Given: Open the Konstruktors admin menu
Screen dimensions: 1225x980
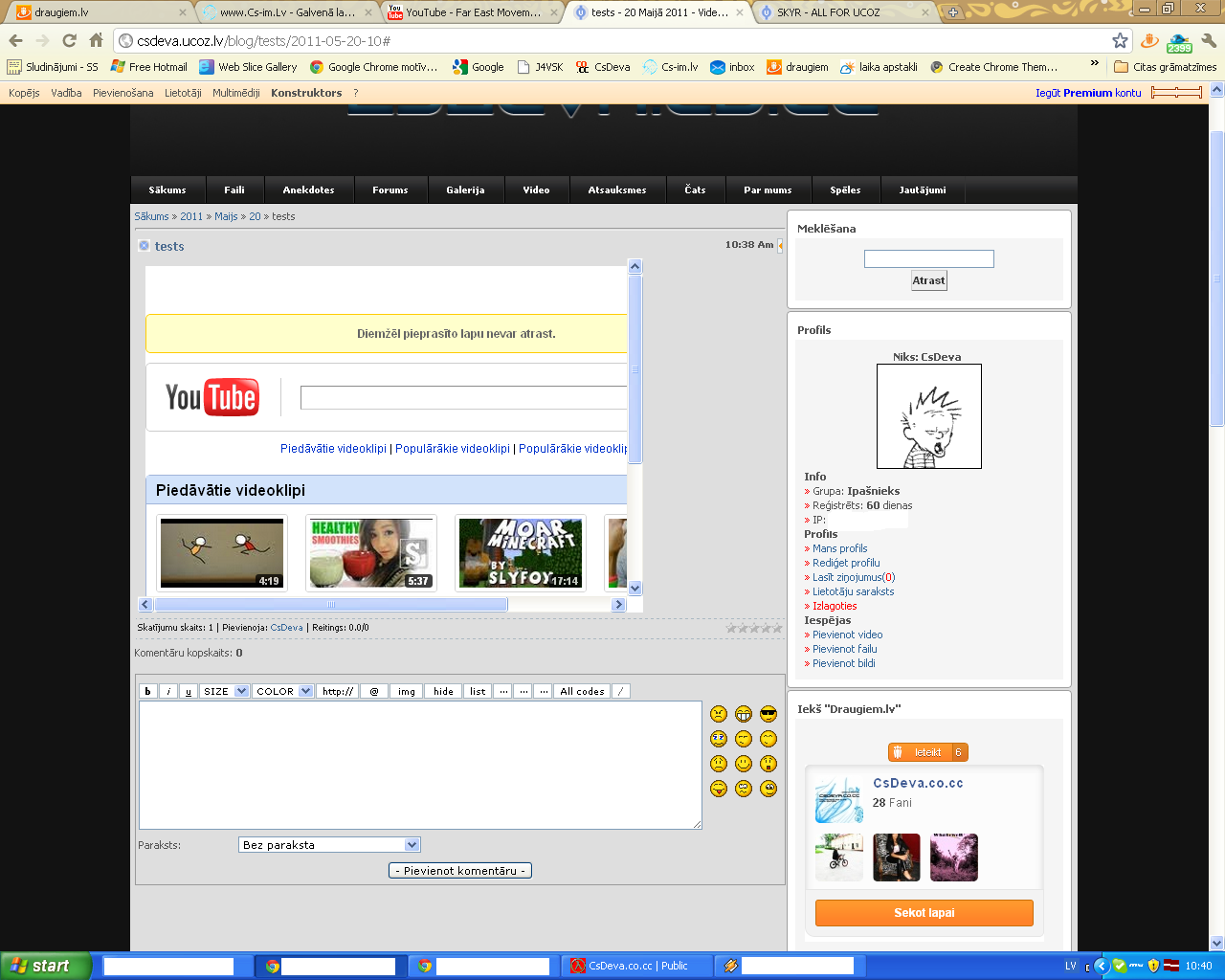Looking at the screenshot, I should pyautogui.click(x=306, y=93).
